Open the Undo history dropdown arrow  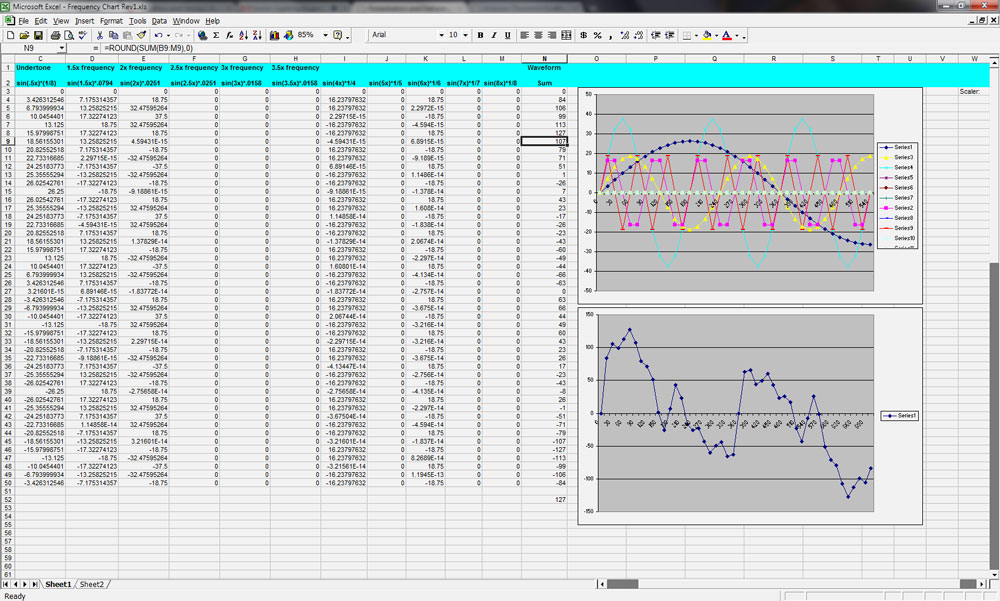(168, 35)
